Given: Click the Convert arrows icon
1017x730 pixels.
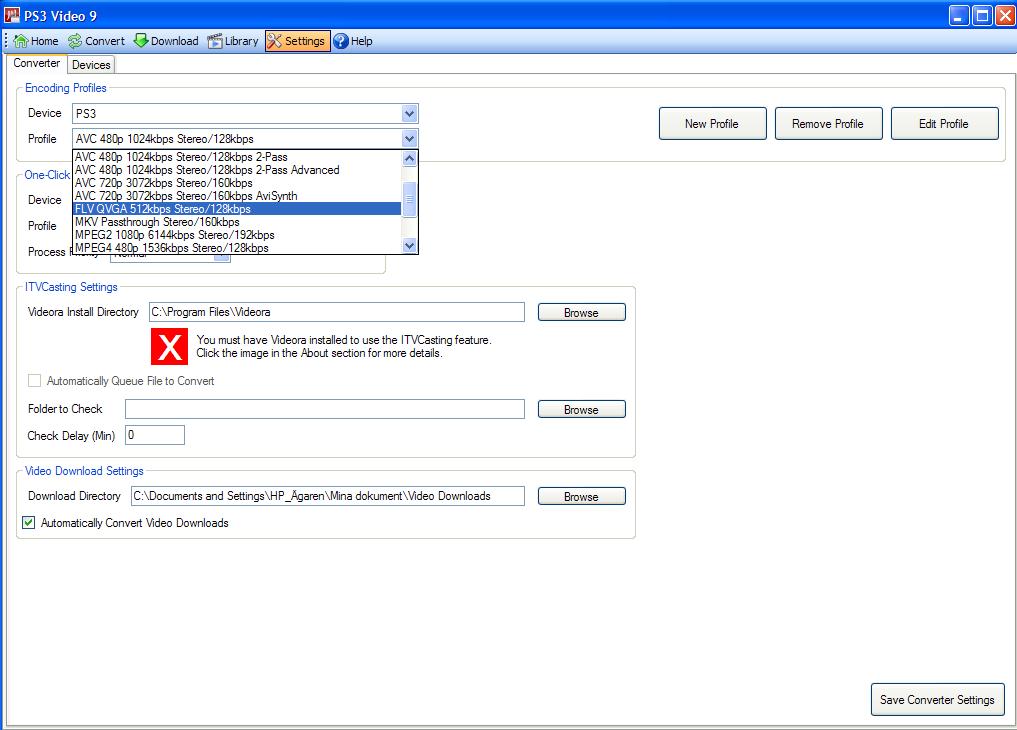Looking at the screenshot, I should point(75,41).
